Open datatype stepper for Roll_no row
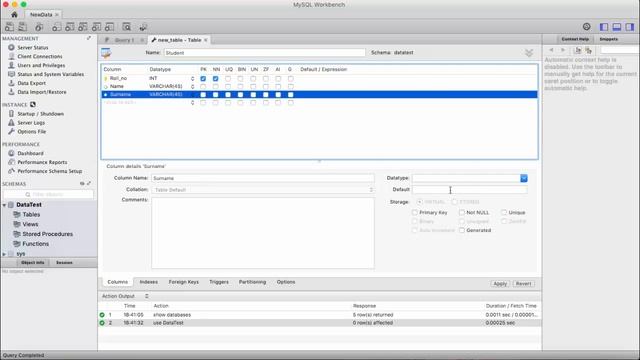Screen dimensions: 640x360 click(192, 78)
